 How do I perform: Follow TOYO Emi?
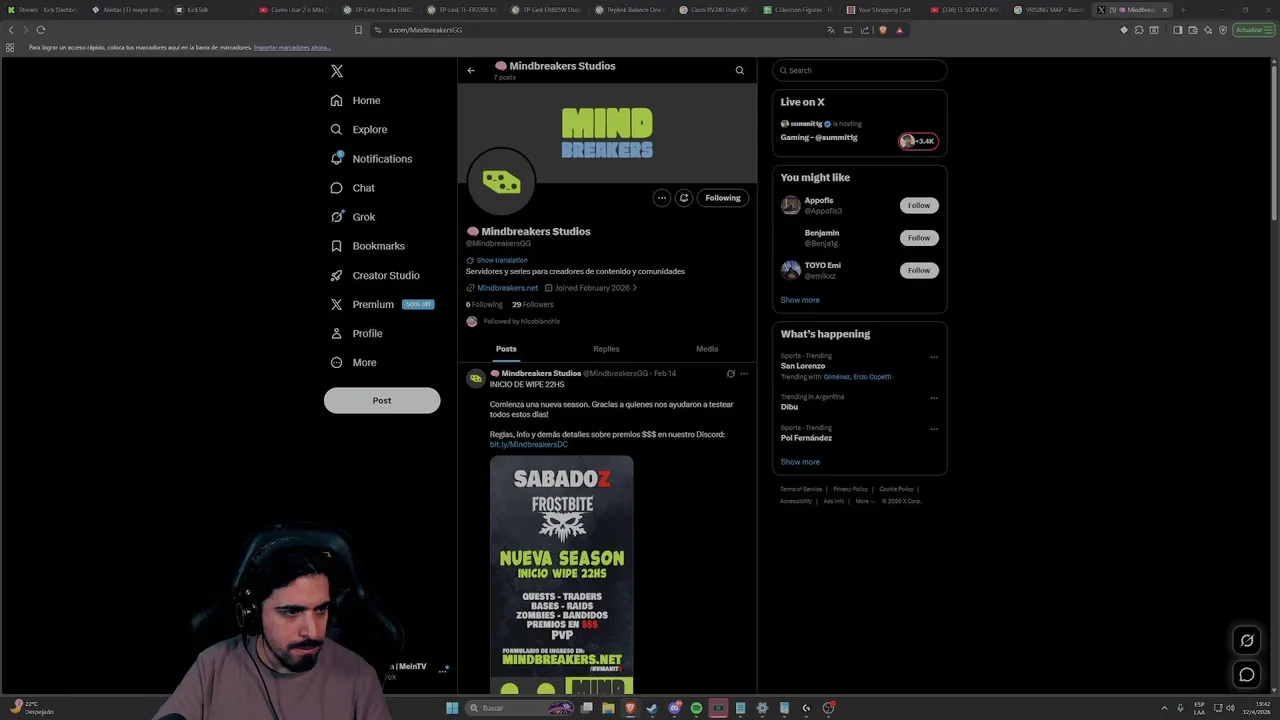(919, 270)
